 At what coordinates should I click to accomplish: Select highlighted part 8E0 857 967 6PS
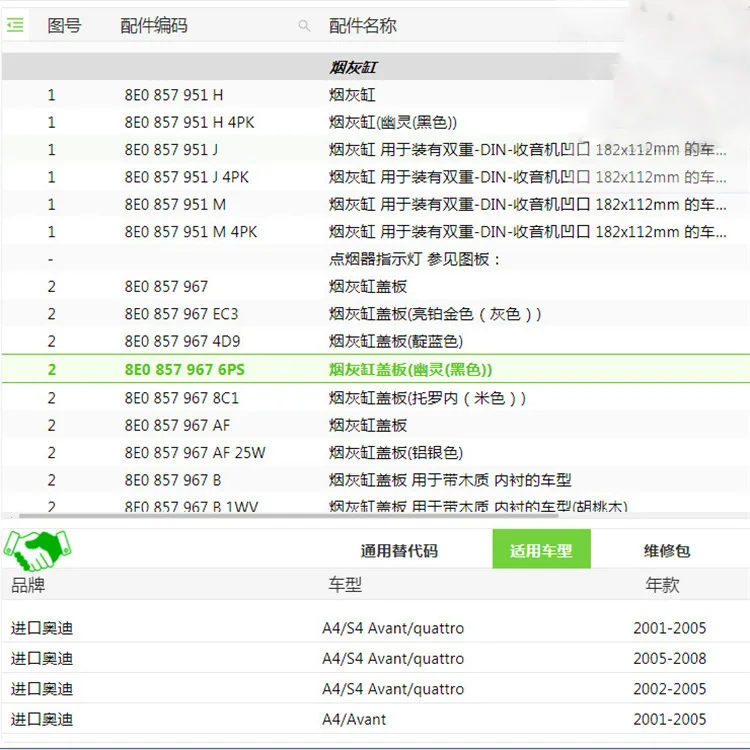(x=184, y=369)
